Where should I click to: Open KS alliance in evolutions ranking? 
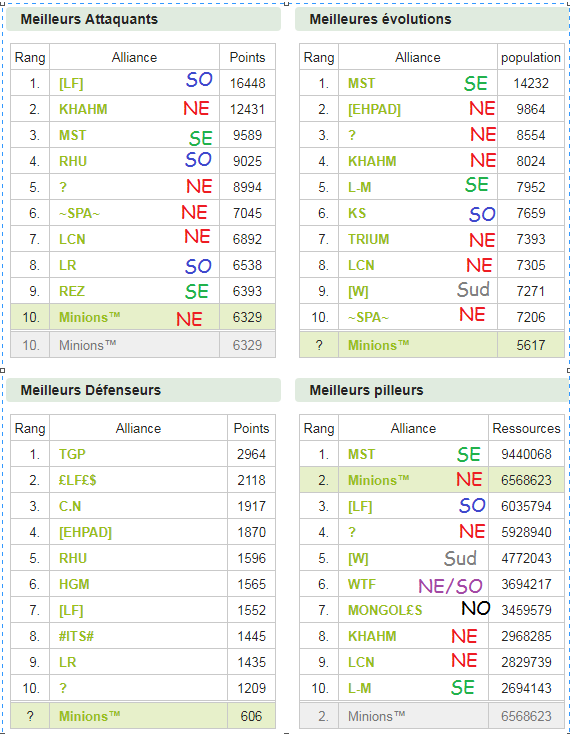[357, 214]
